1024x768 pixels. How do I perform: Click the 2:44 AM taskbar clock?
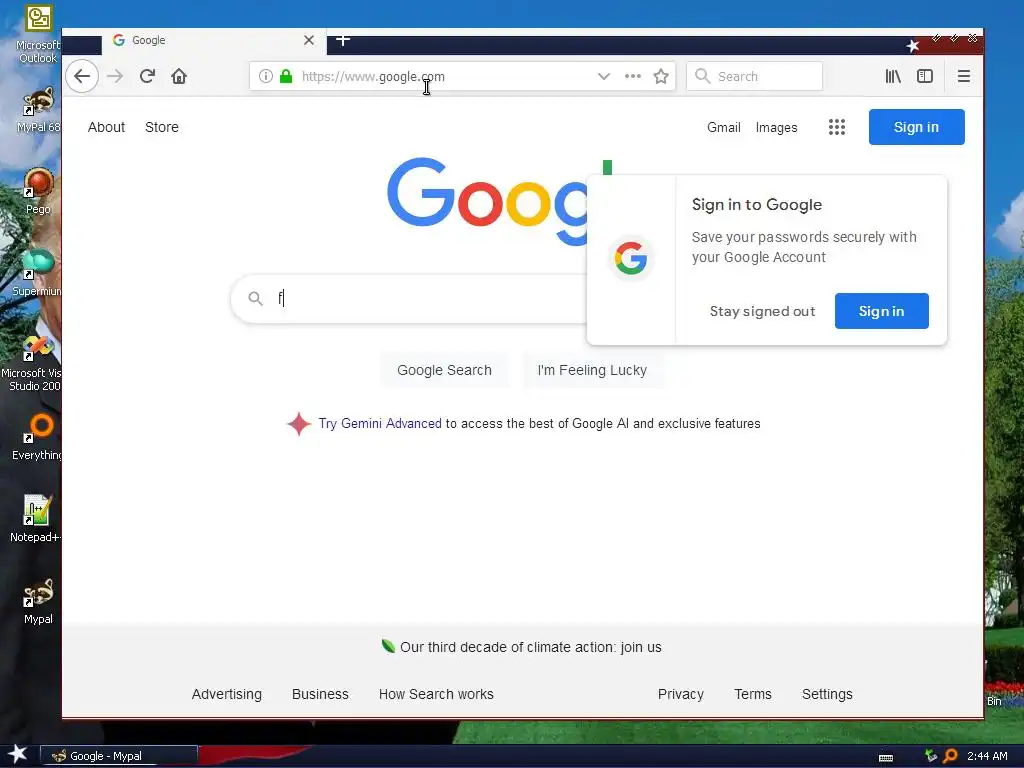pos(987,756)
